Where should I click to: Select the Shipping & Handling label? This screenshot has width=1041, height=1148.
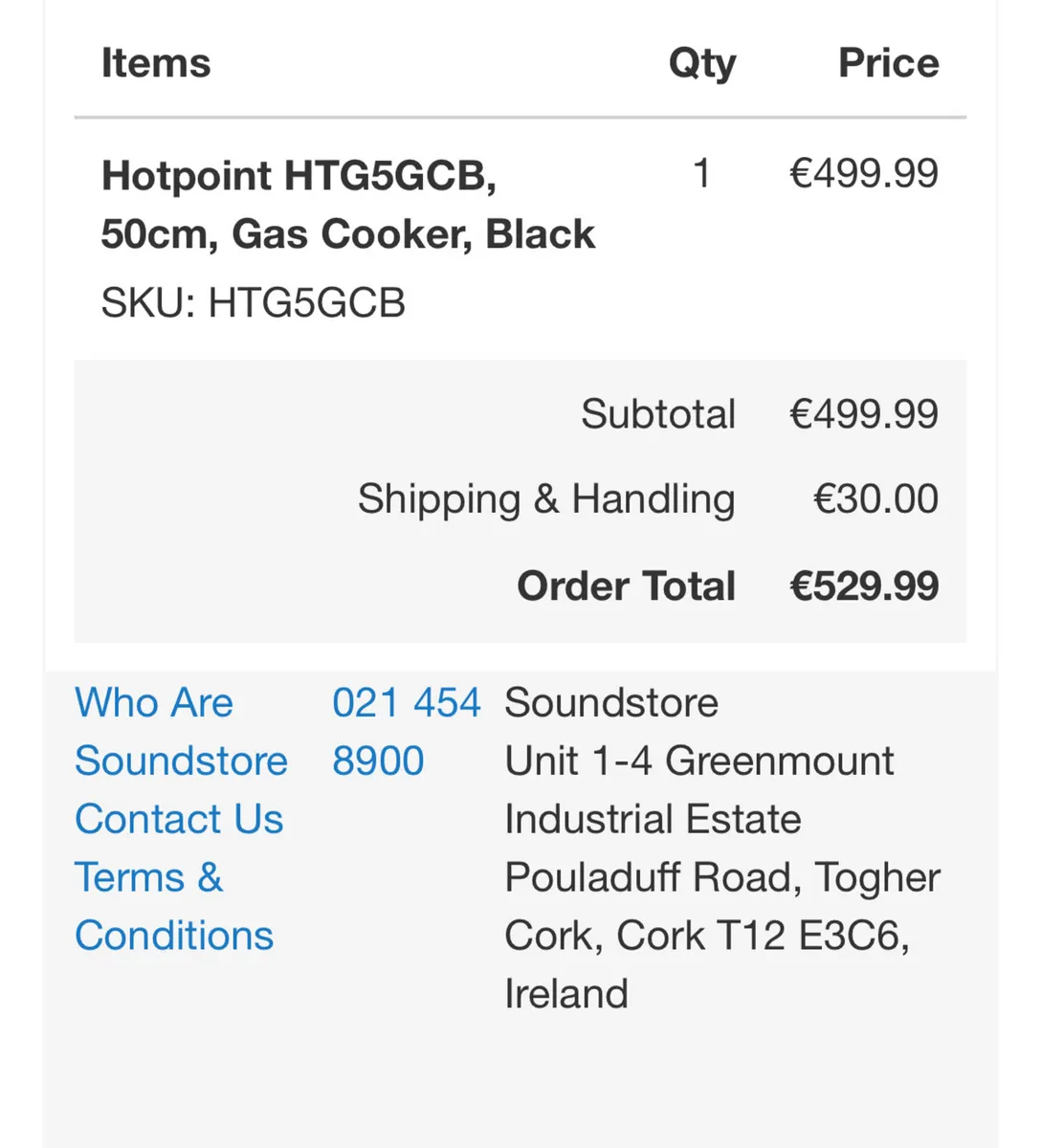coord(545,498)
